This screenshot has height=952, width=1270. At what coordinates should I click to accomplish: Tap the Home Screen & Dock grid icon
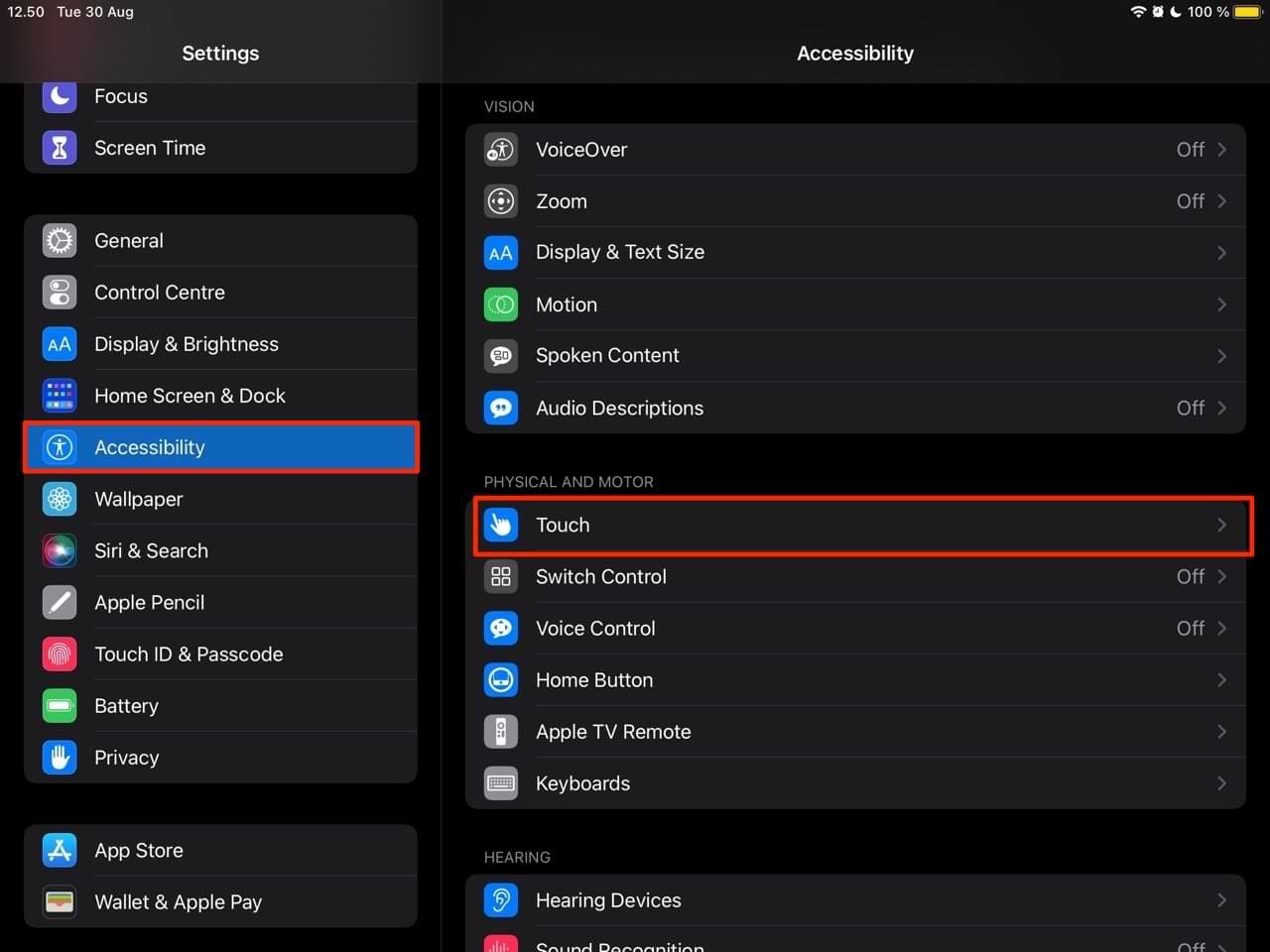(60, 396)
